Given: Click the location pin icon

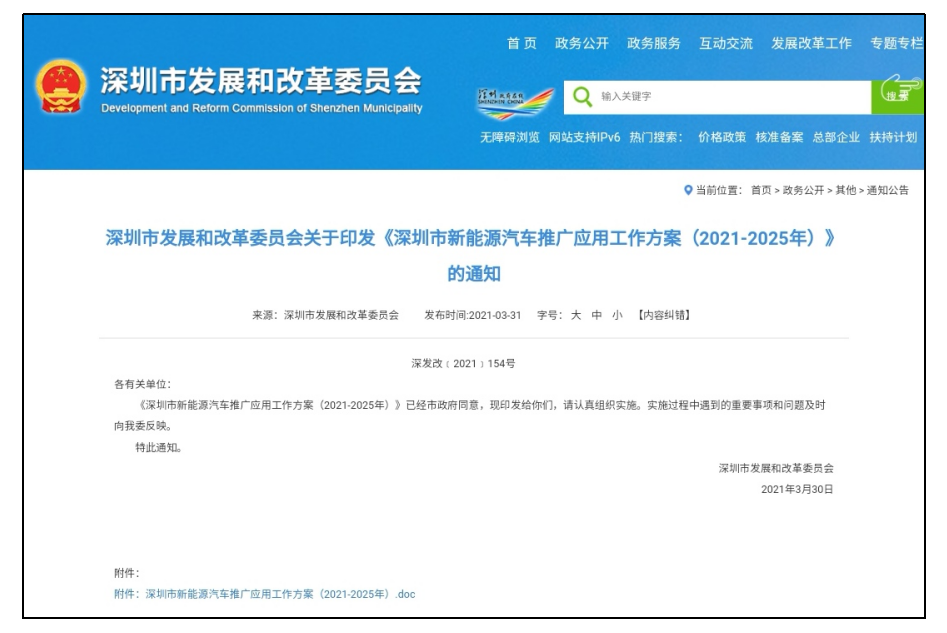Looking at the screenshot, I should [x=688, y=190].
